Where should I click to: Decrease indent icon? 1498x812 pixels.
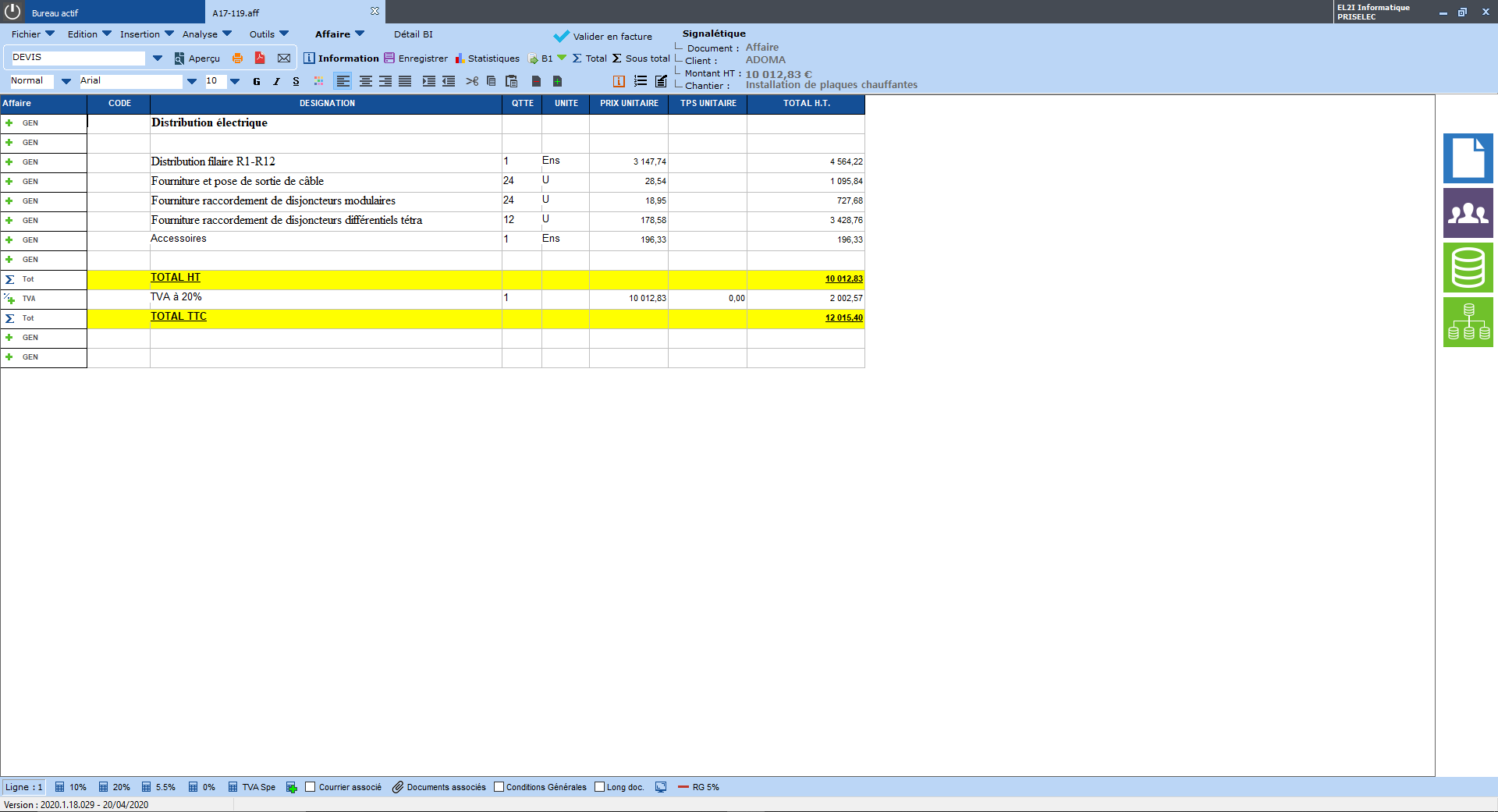point(449,81)
